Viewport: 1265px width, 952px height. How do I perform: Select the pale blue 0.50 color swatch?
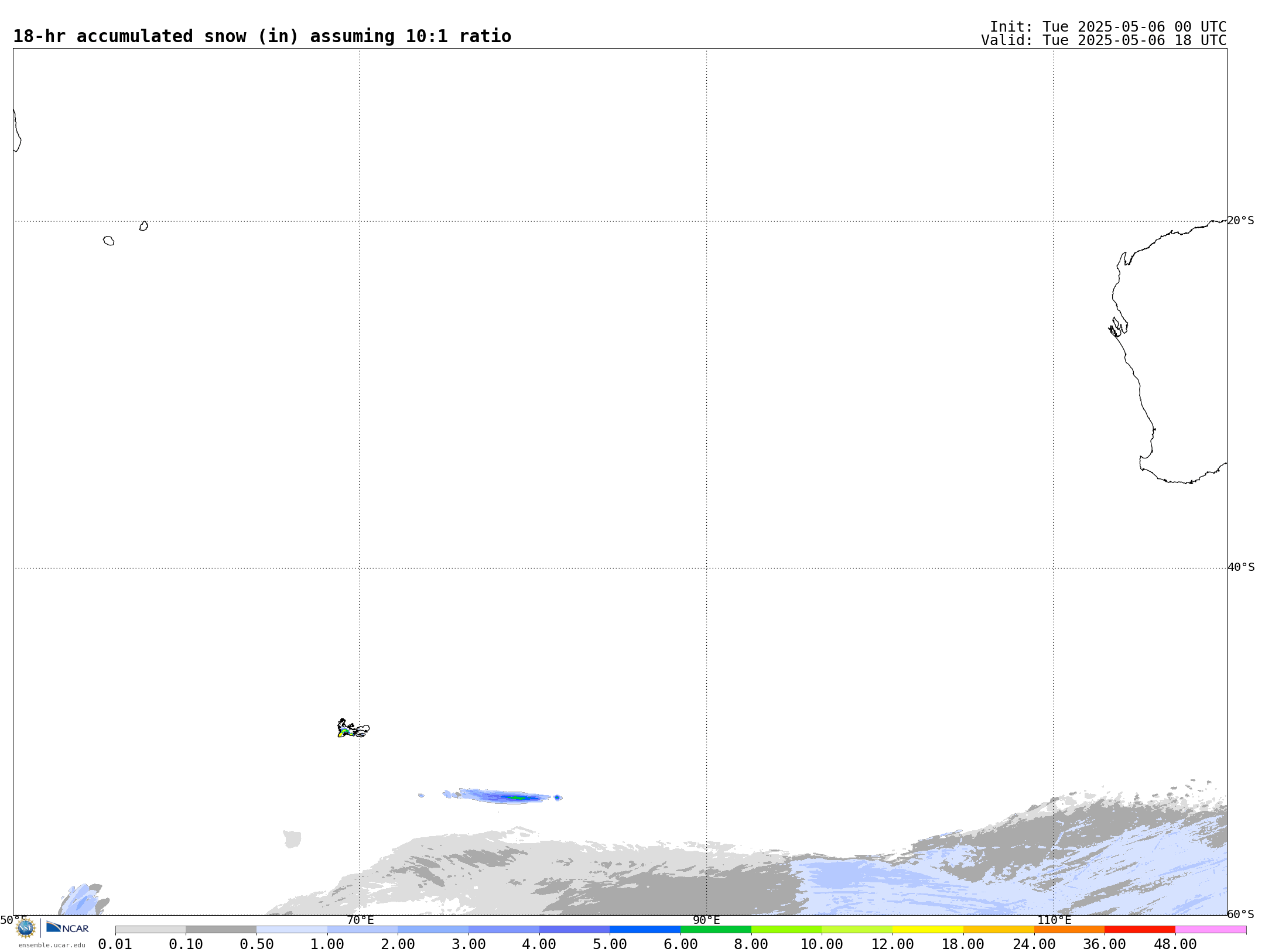[x=292, y=930]
